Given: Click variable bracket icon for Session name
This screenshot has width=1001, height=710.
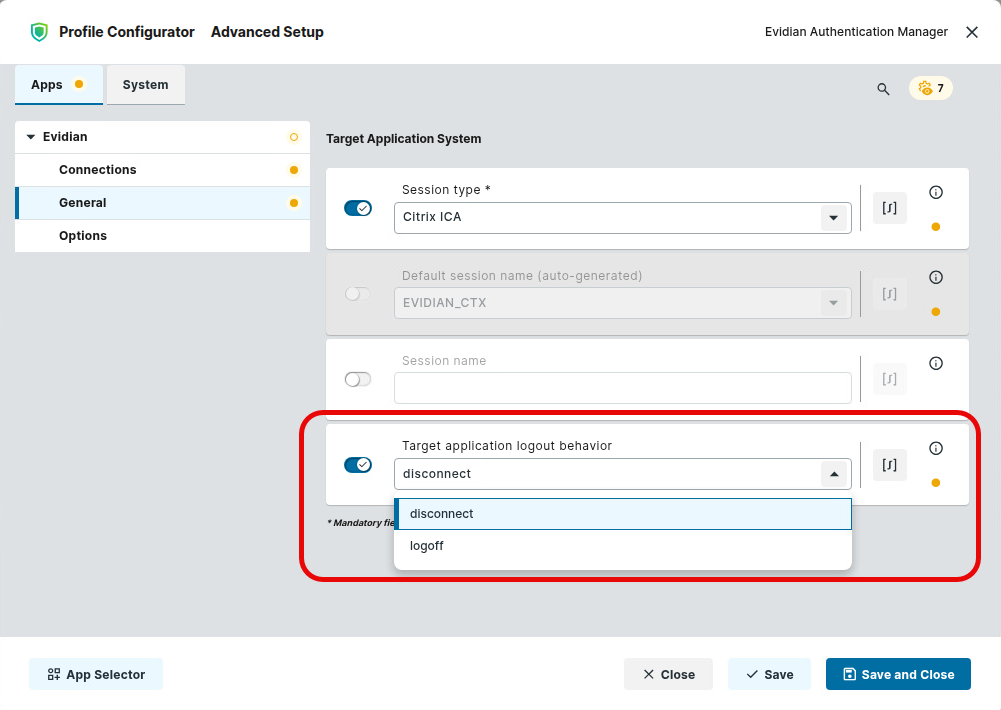Looking at the screenshot, I should click(x=889, y=379).
